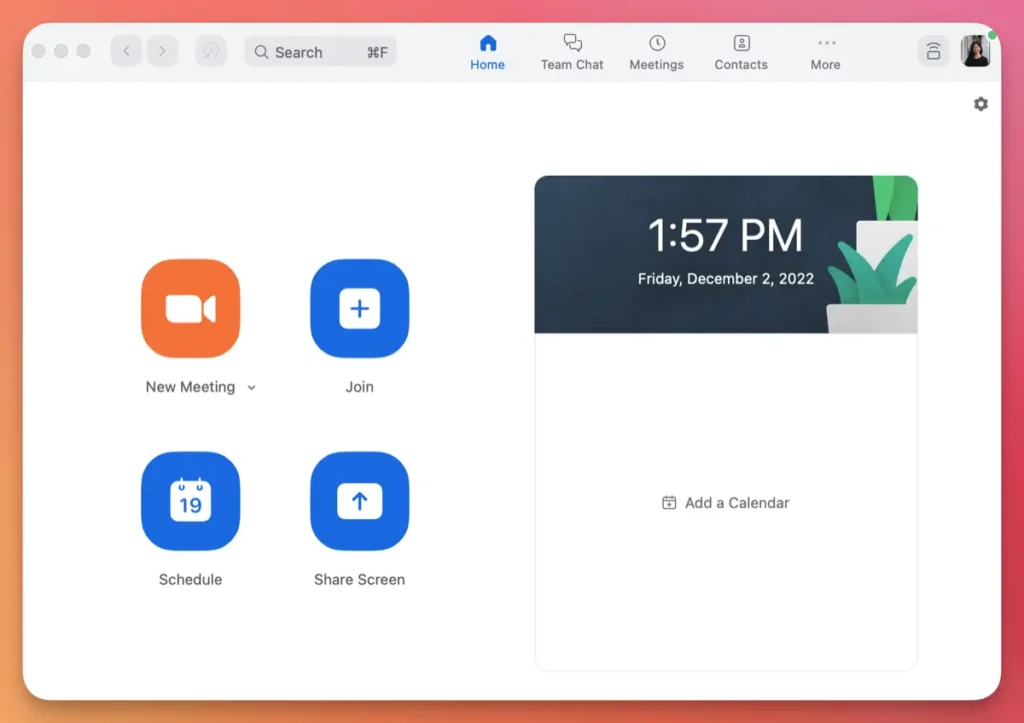Start a New Meeting with the orange camera icon
This screenshot has height=723, width=1024.
(x=190, y=309)
